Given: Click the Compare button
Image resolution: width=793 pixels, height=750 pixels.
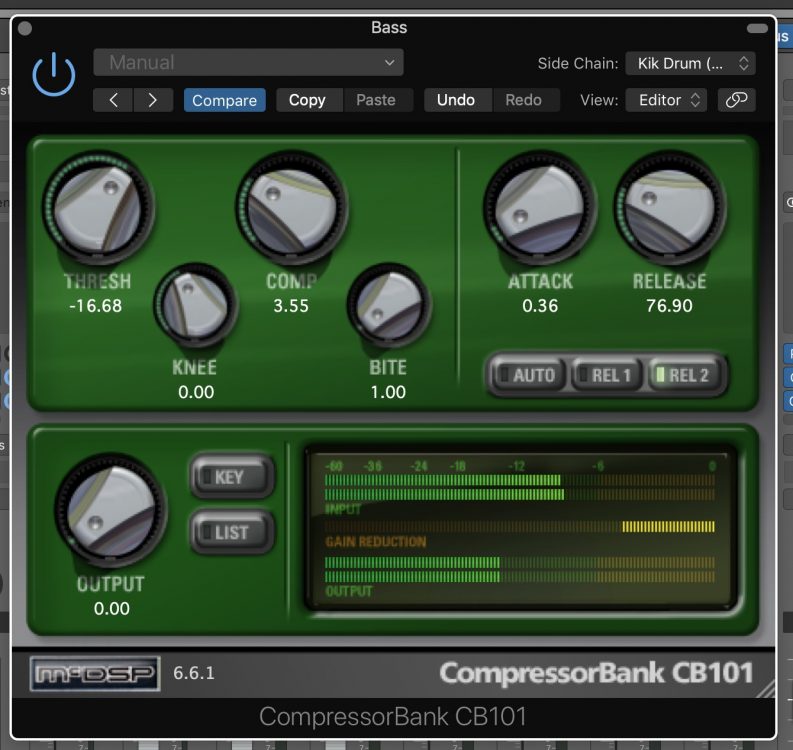Looking at the screenshot, I should pyautogui.click(x=224, y=100).
